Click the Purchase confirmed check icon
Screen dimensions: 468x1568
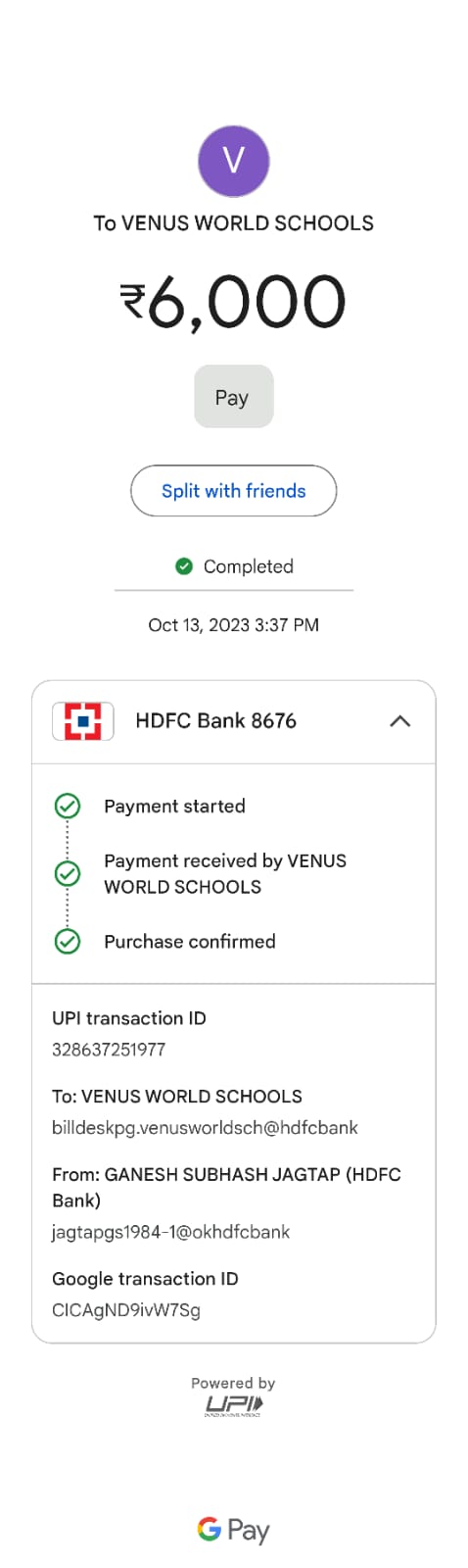[x=67, y=942]
